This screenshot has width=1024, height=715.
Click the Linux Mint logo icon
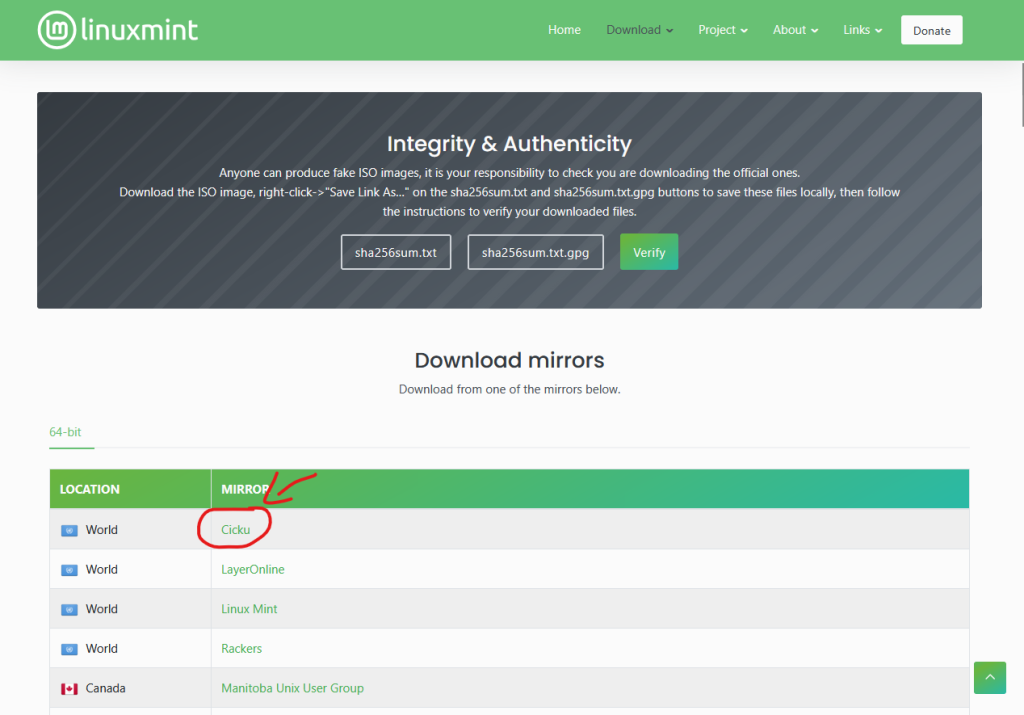(x=57, y=30)
